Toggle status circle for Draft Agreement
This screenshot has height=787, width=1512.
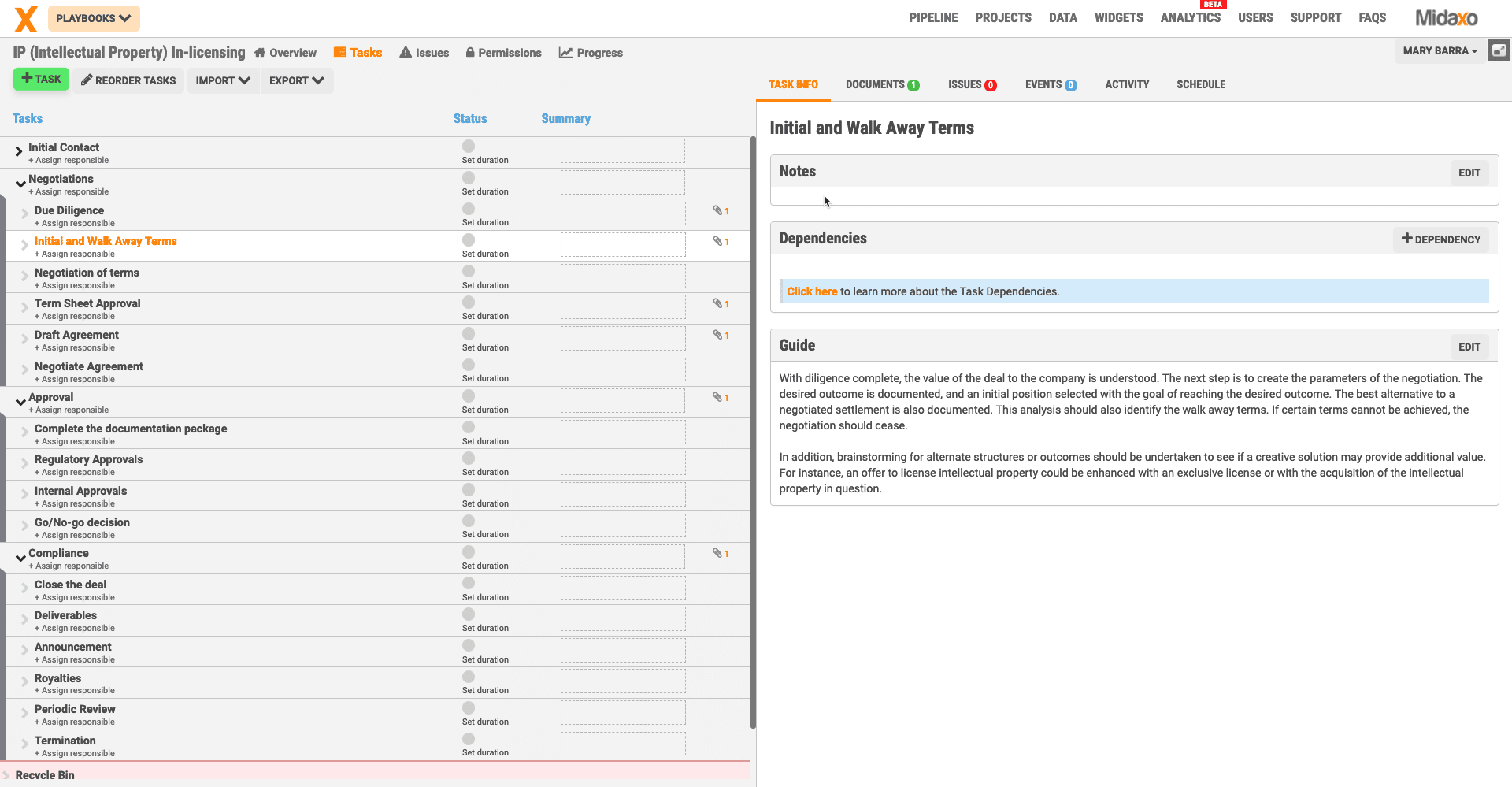coord(469,333)
